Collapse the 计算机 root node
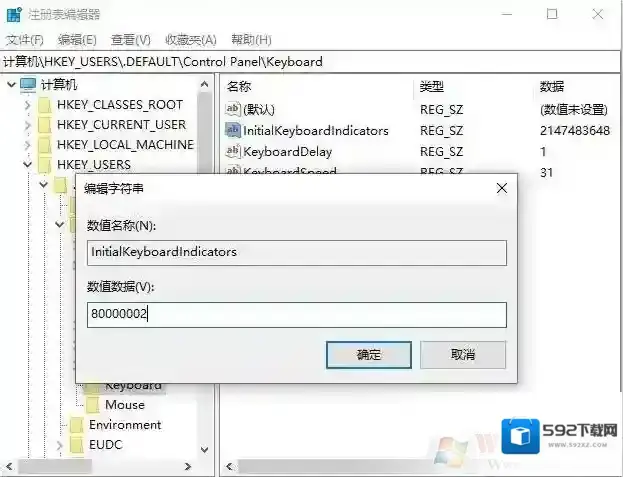Screen dimensions: 623x477 (x=11, y=85)
